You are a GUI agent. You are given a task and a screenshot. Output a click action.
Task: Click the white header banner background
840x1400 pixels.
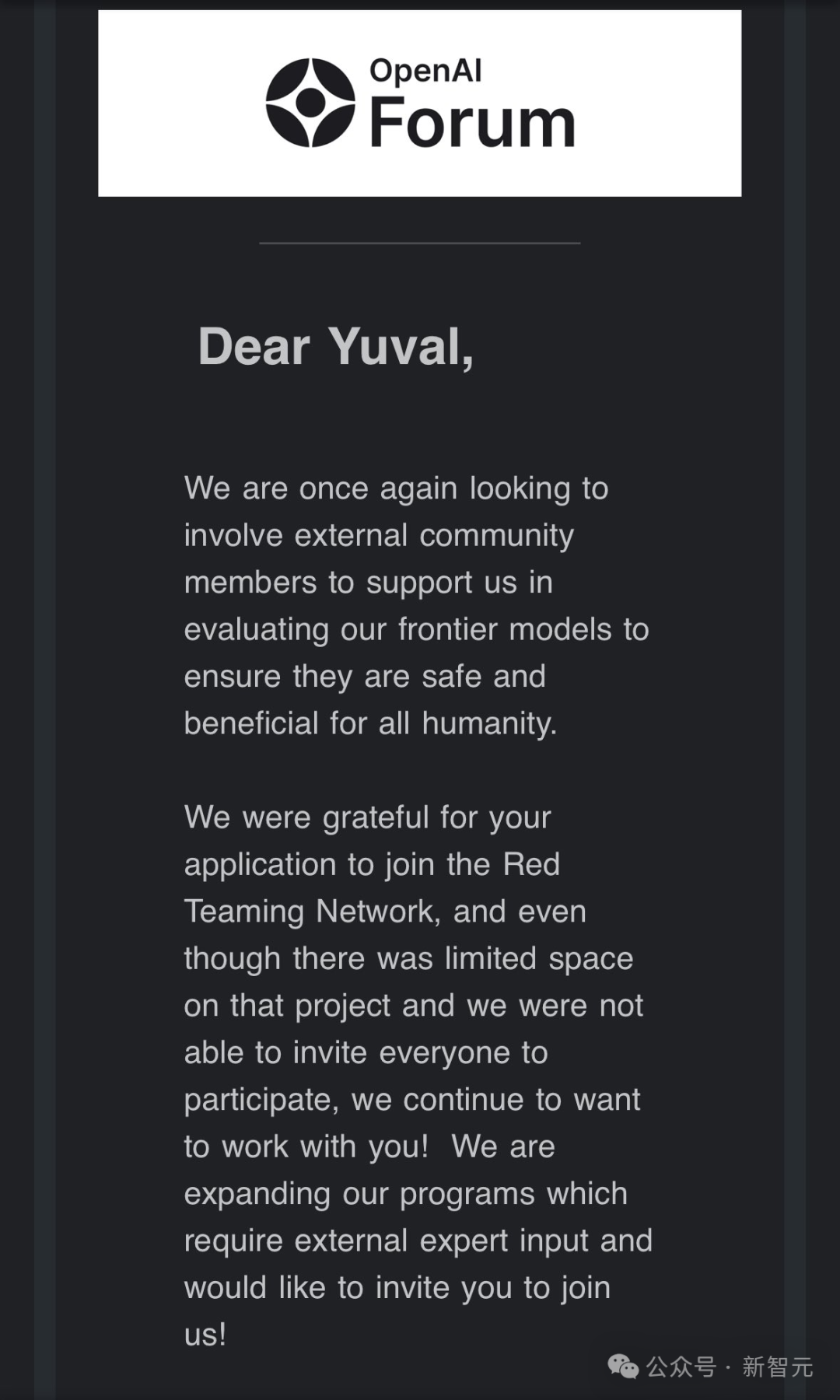point(420,103)
